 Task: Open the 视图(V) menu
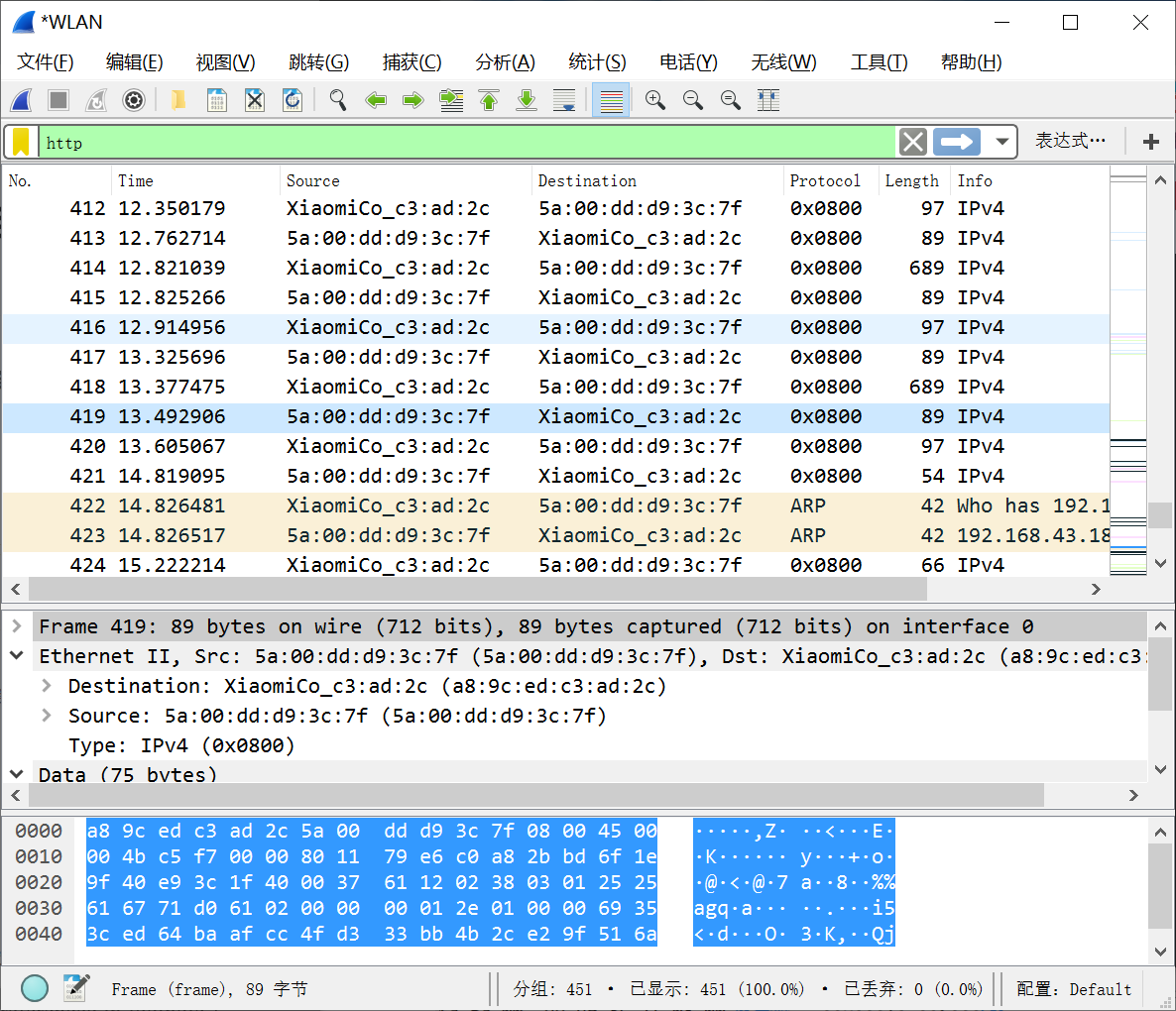pyautogui.click(x=225, y=62)
